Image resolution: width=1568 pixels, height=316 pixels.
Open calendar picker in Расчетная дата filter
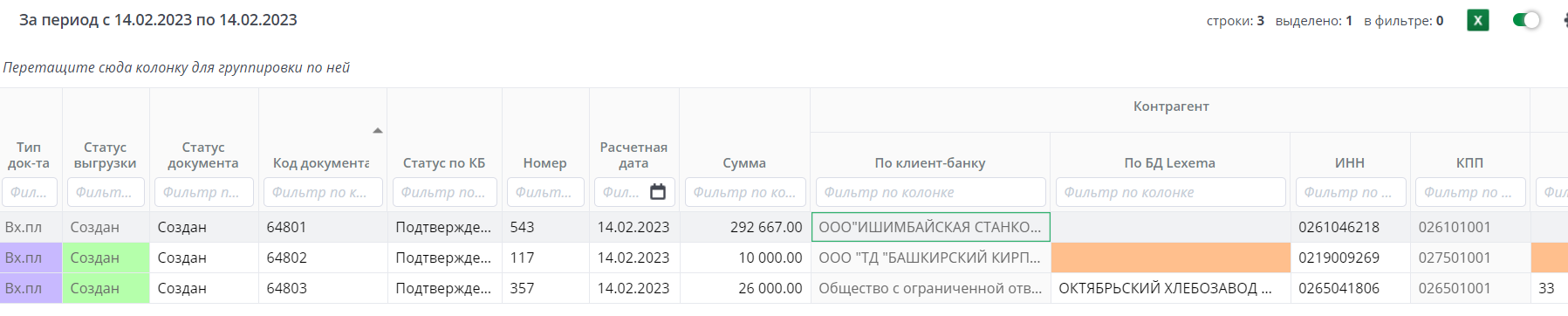658,192
